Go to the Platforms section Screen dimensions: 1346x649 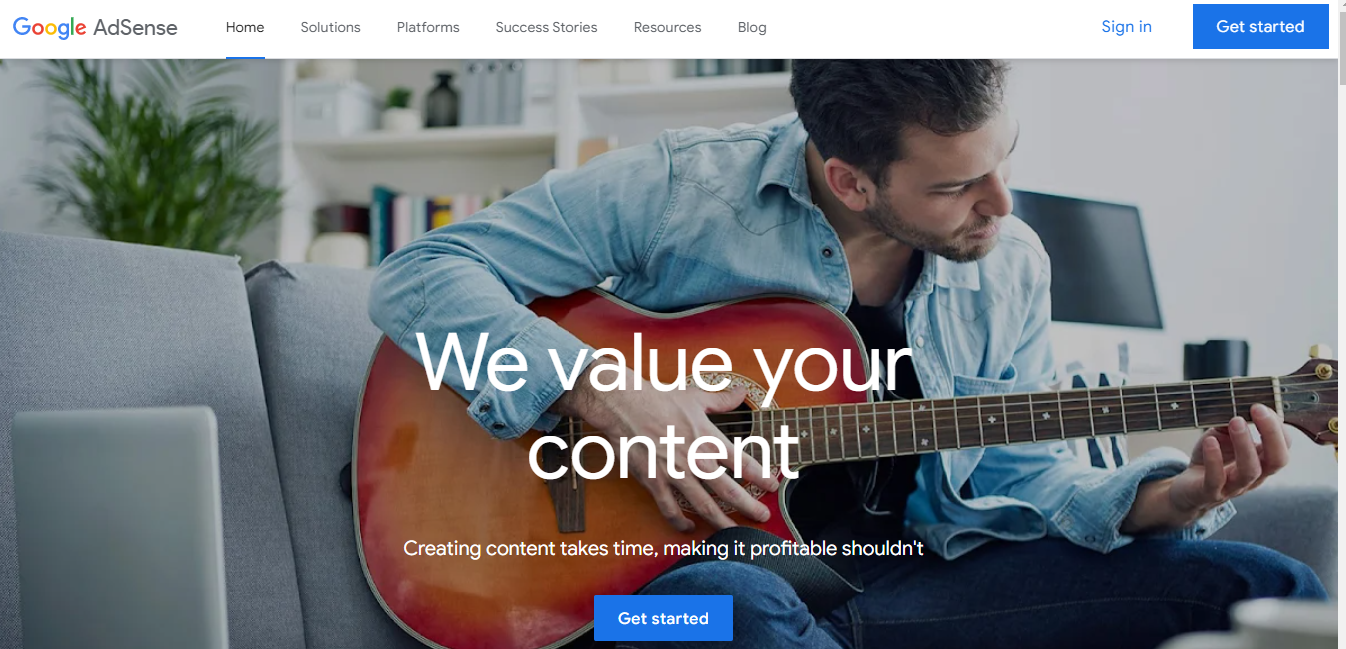coord(428,28)
